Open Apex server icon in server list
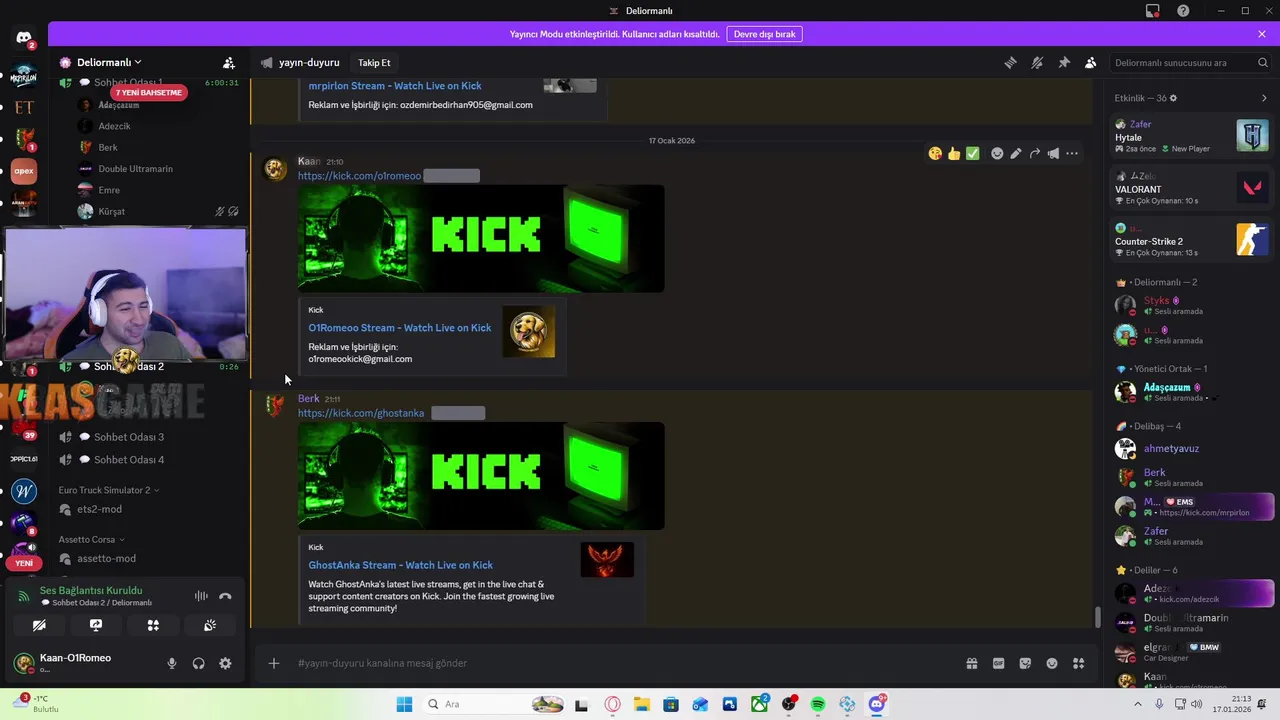The width and height of the screenshot is (1280, 720). 24,171
